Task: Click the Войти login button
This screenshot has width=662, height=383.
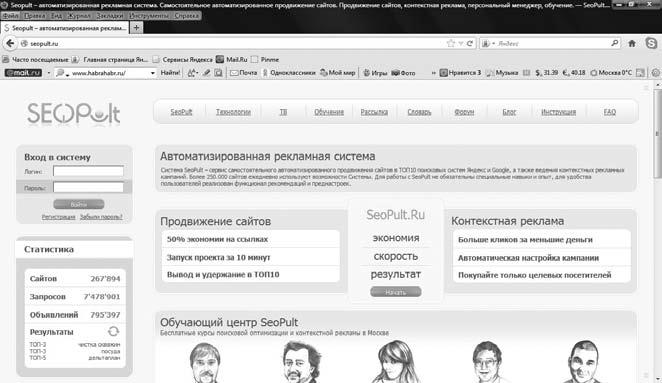Action: 79,204
